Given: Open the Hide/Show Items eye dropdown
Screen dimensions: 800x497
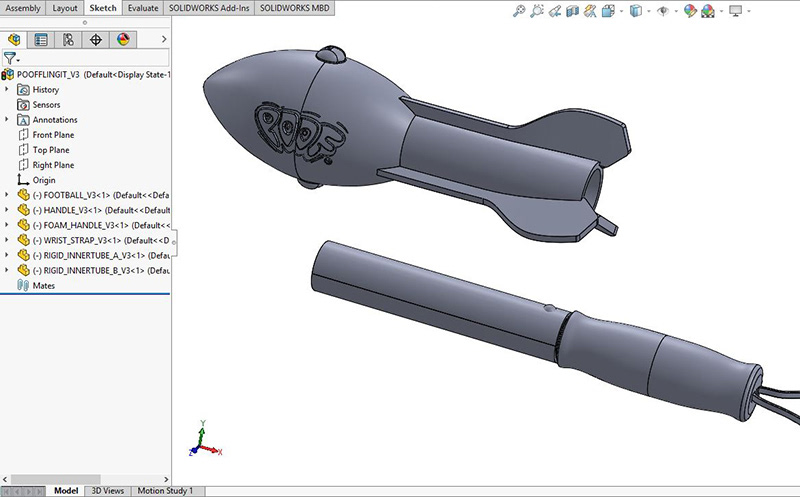Looking at the screenshot, I should (x=663, y=11).
